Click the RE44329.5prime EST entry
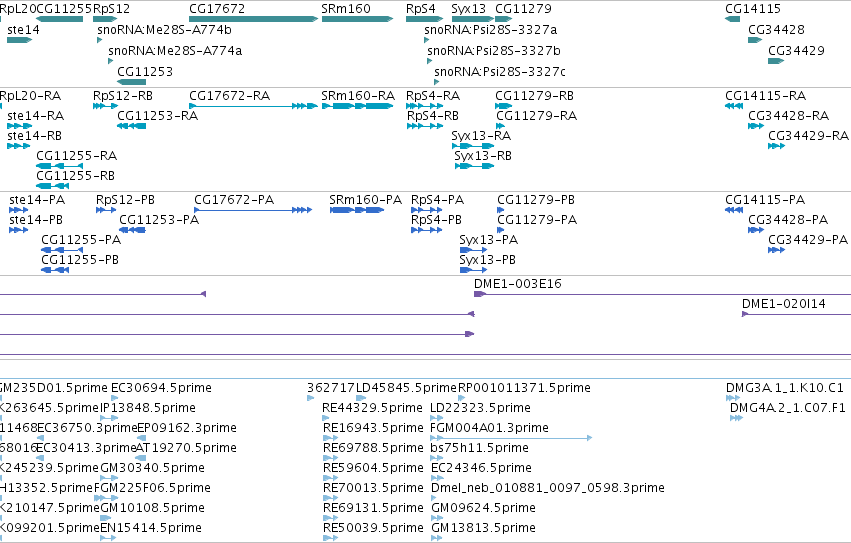The width and height of the screenshot is (851, 543). tap(326, 418)
